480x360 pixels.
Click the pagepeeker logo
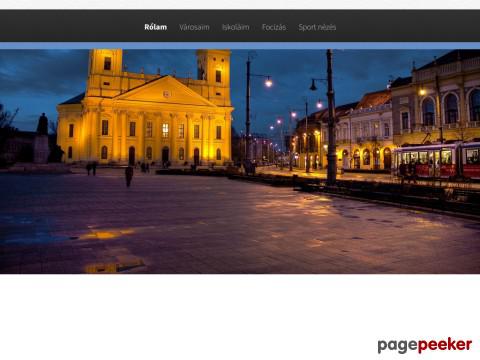[x=425, y=345]
